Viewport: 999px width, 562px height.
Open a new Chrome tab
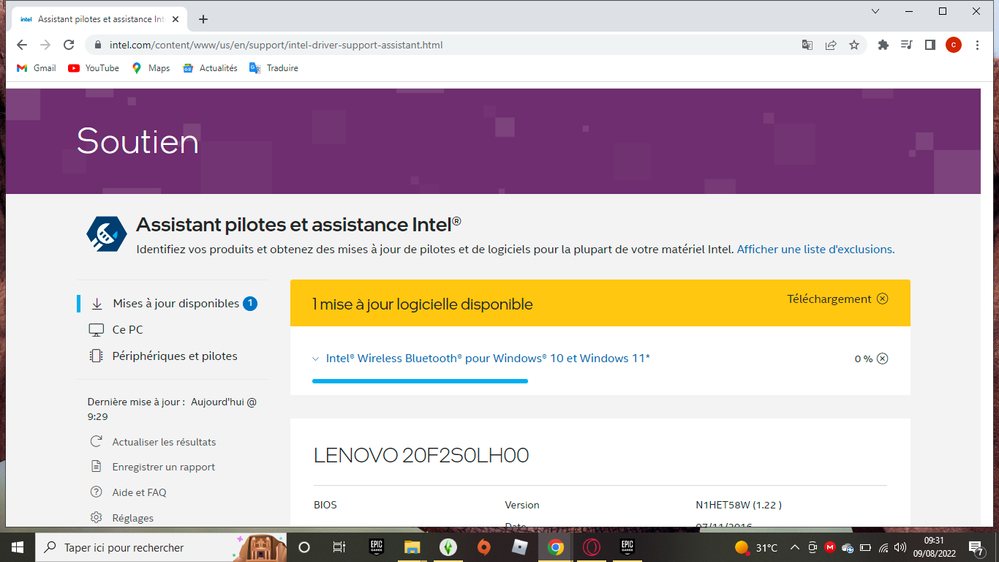coord(203,19)
